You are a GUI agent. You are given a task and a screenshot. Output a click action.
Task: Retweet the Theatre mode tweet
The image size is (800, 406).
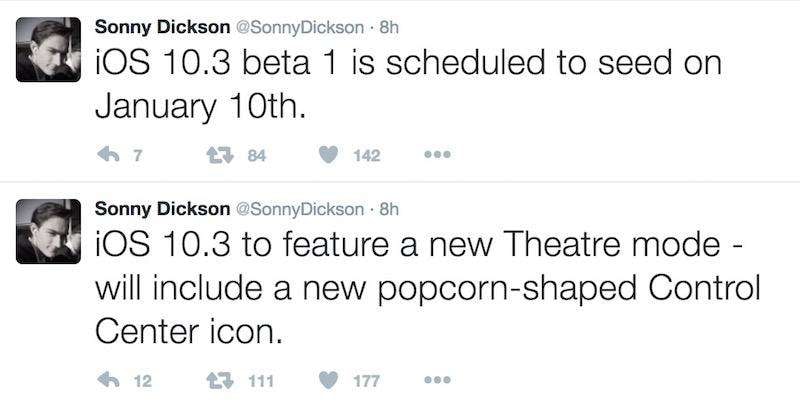pos(219,381)
